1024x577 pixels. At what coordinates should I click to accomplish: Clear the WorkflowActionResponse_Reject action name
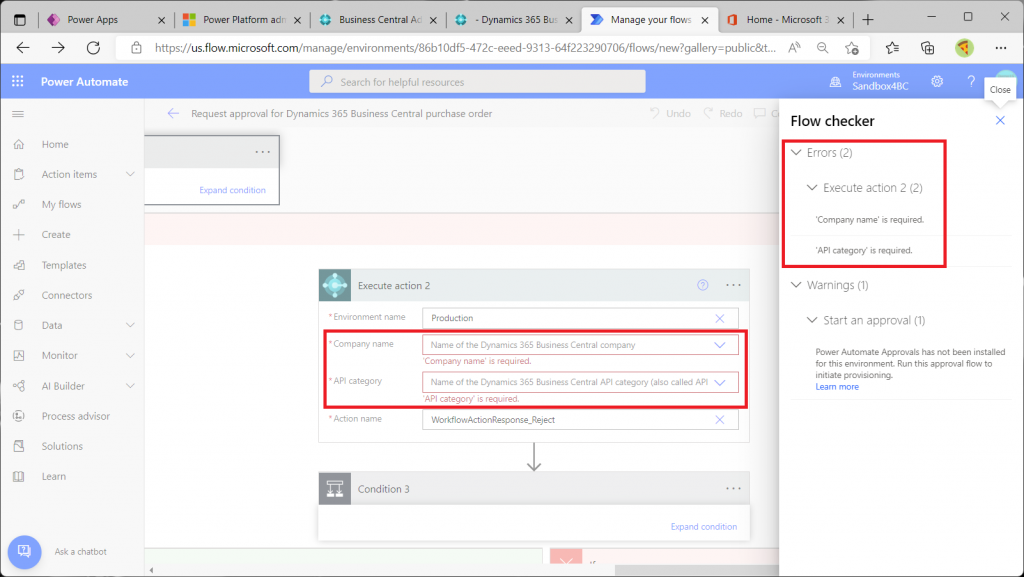(x=720, y=420)
